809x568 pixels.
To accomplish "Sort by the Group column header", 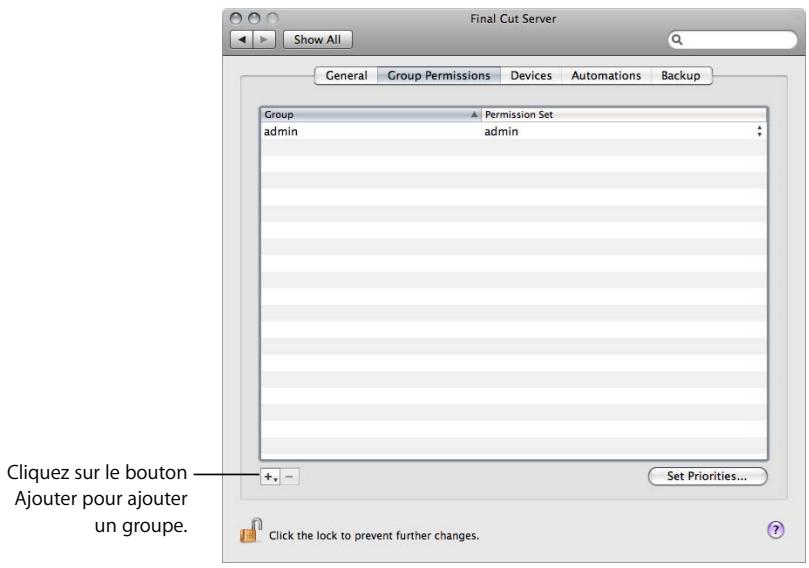I will pyautogui.click(x=371, y=115).
